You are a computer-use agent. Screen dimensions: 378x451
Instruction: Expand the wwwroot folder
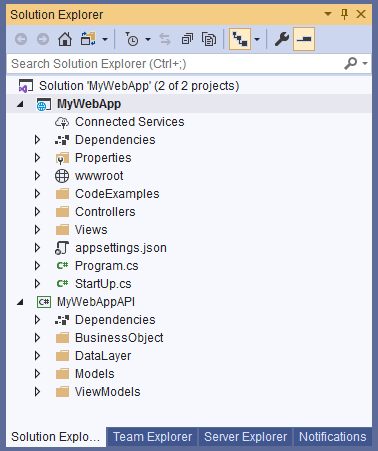(x=37, y=176)
